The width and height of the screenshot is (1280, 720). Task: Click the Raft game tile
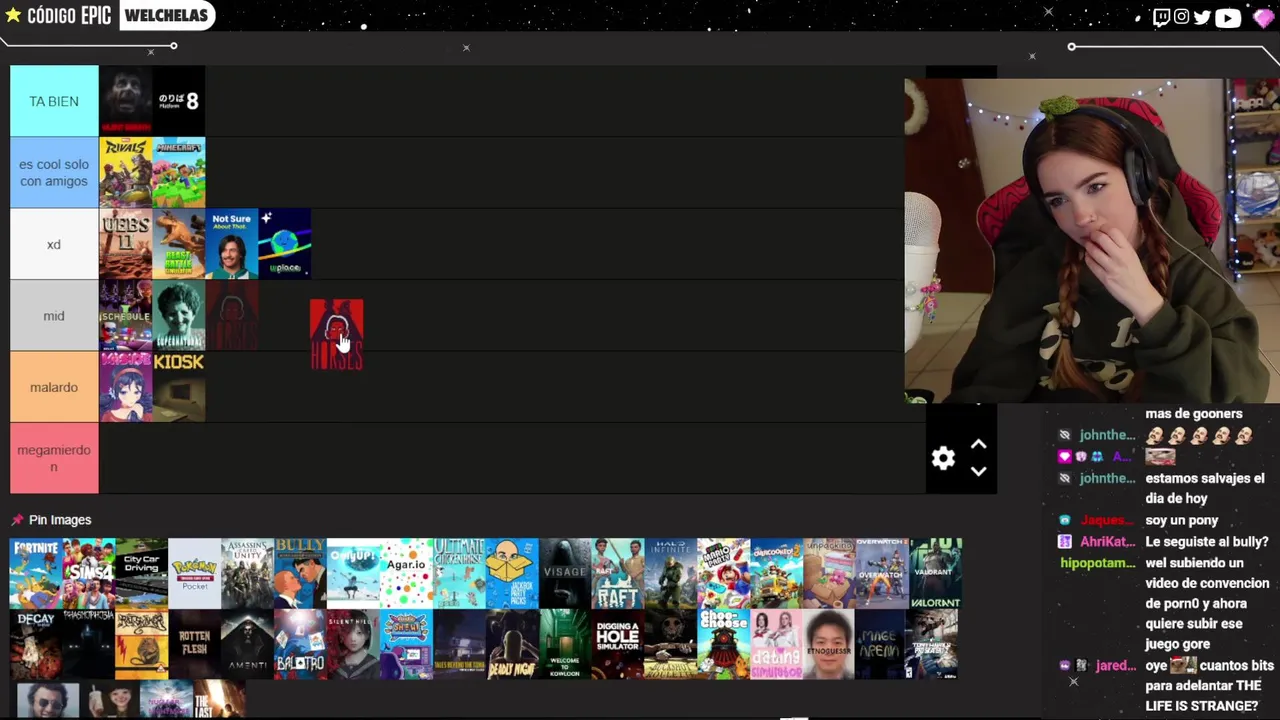pyautogui.click(x=618, y=573)
